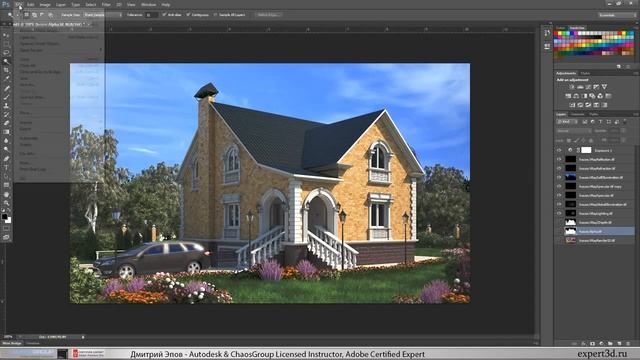Select the Gradient tool
The height and width of the screenshot is (360, 640).
click(x=6, y=132)
